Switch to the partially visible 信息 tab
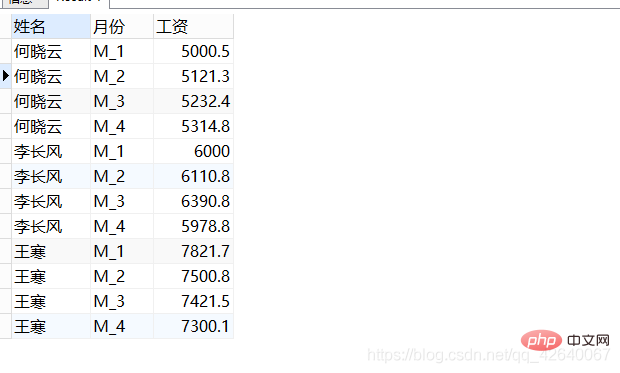 coord(24,3)
